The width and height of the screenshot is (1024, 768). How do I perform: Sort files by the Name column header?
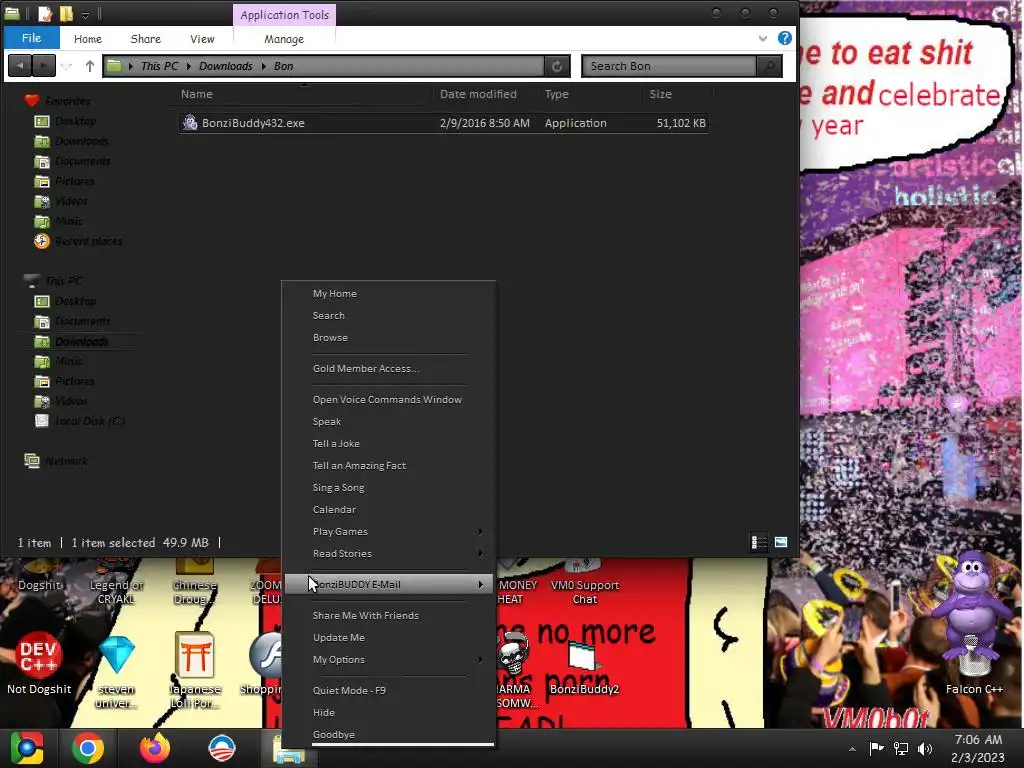(x=304, y=94)
